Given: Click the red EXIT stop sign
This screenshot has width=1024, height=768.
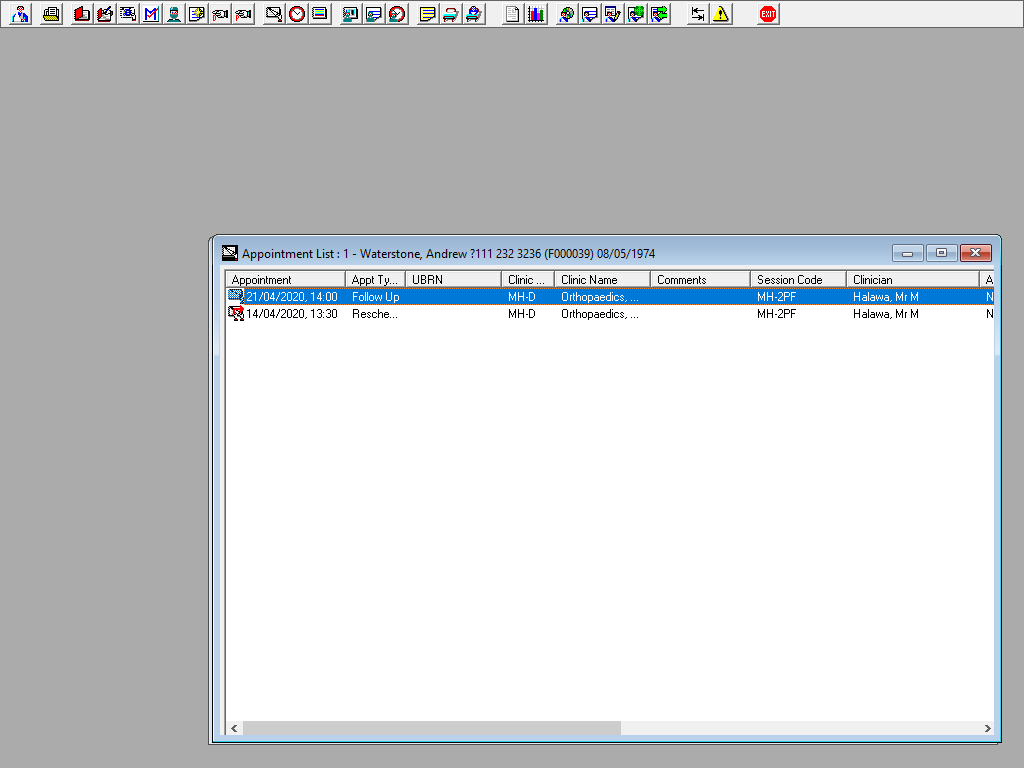Looking at the screenshot, I should click(x=768, y=14).
